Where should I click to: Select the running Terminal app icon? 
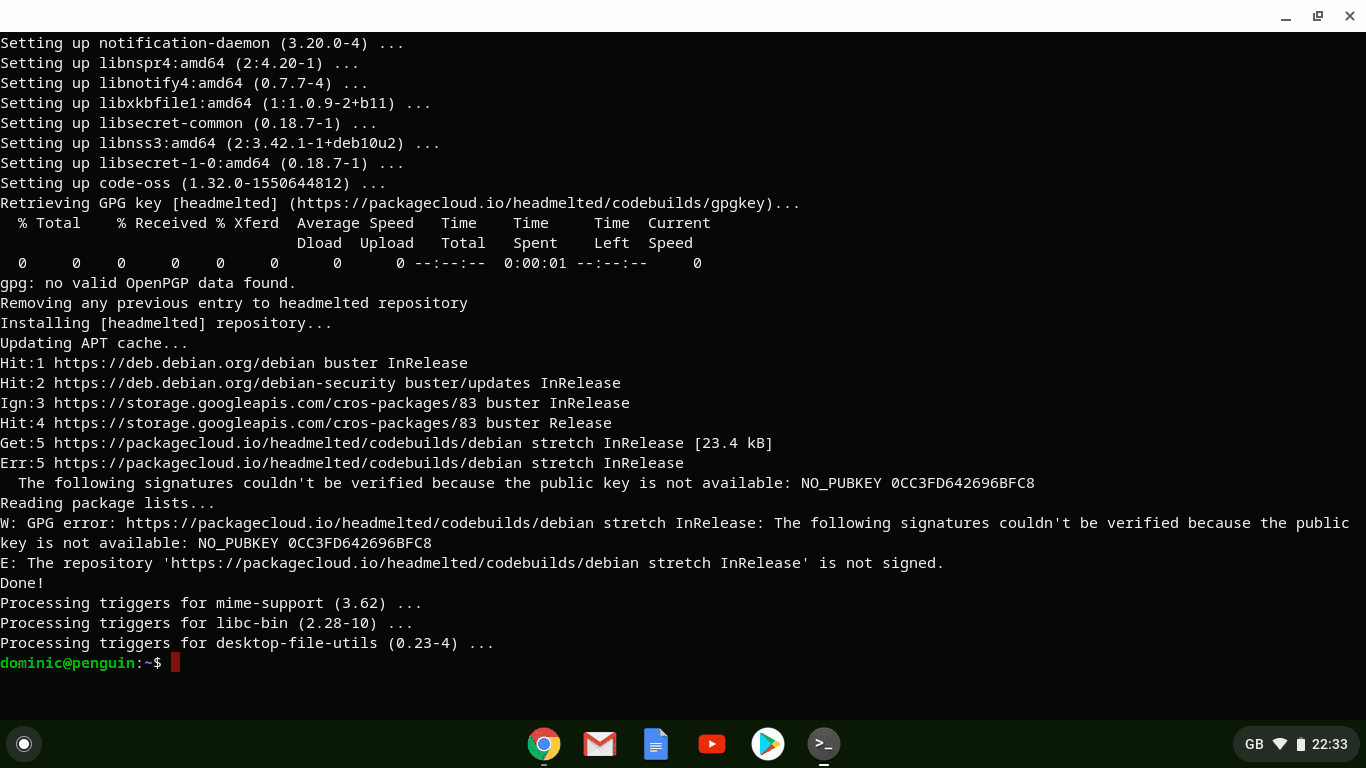pyautogui.click(x=823, y=744)
